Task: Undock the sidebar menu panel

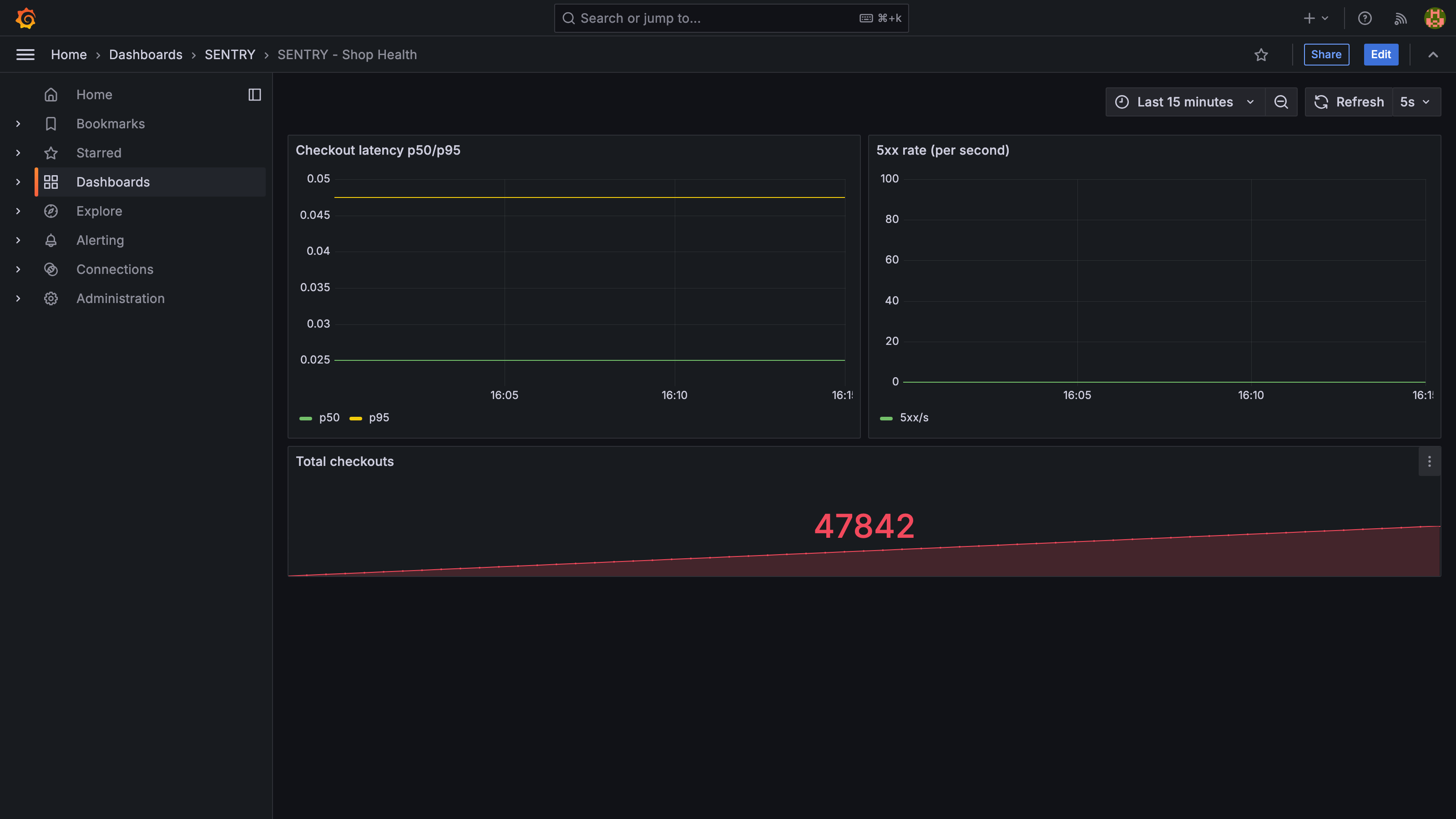Action: pos(254,94)
